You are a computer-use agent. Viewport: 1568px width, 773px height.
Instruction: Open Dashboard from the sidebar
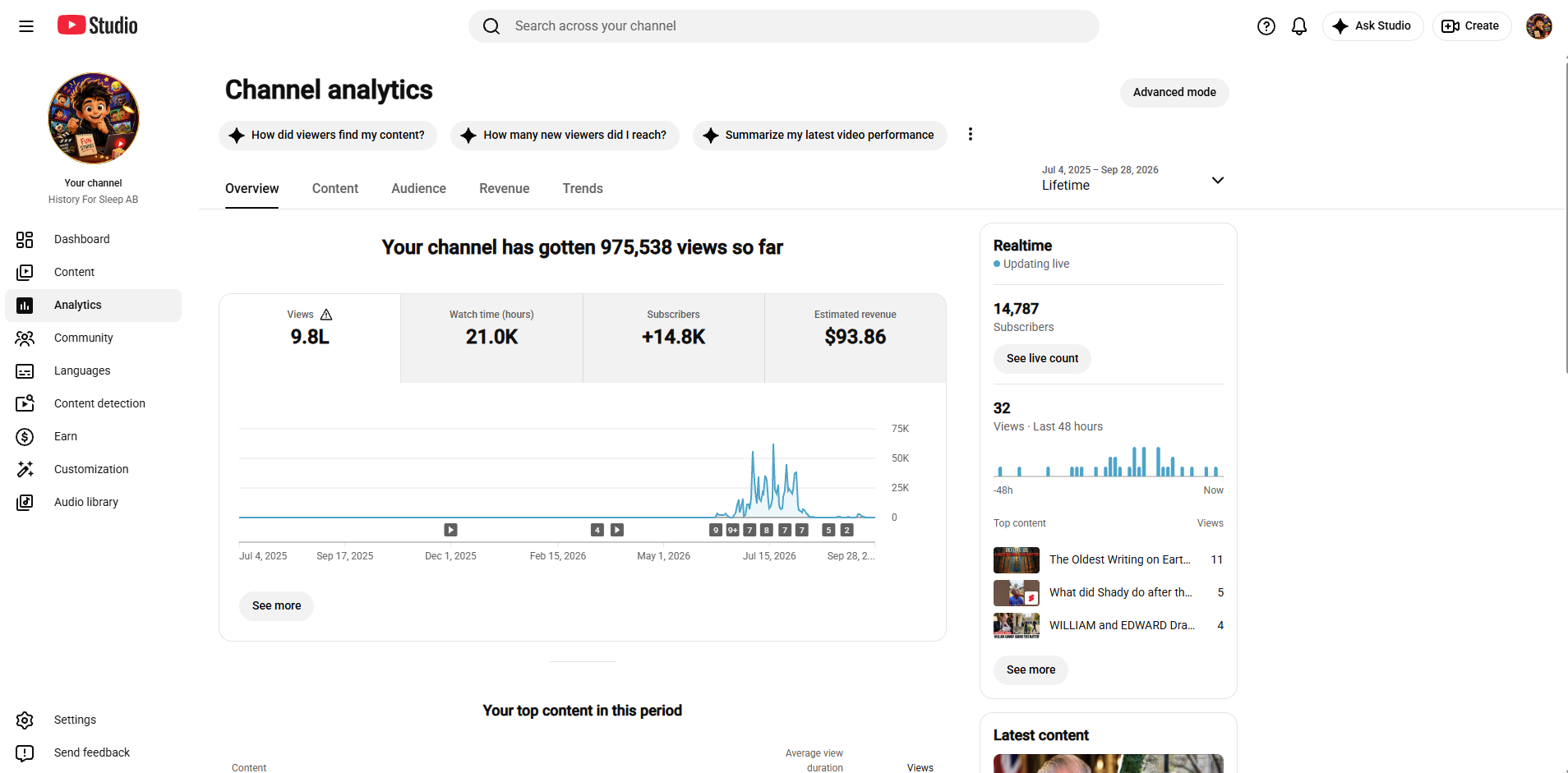tap(93, 239)
